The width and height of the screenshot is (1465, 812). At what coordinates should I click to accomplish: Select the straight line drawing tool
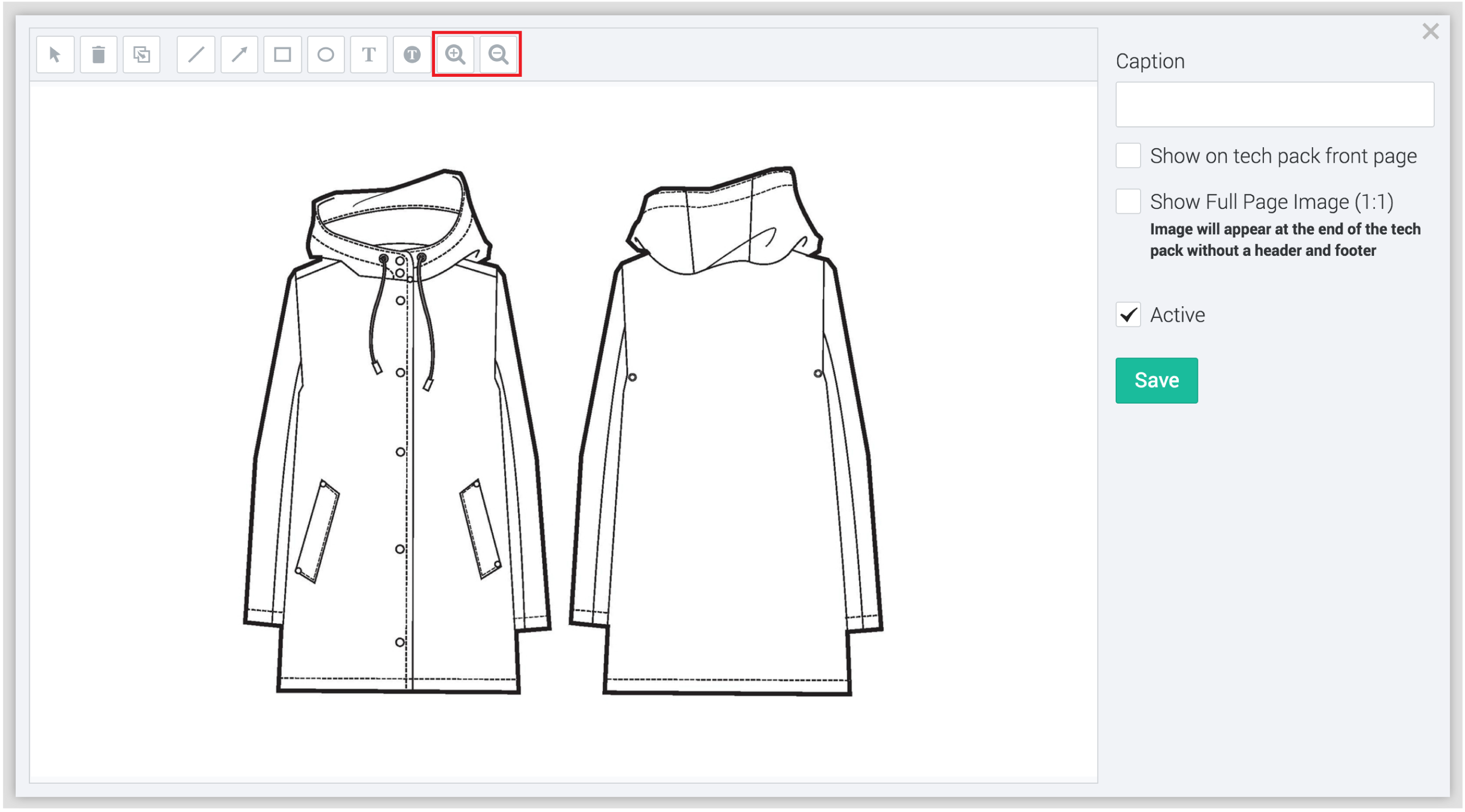coord(196,55)
